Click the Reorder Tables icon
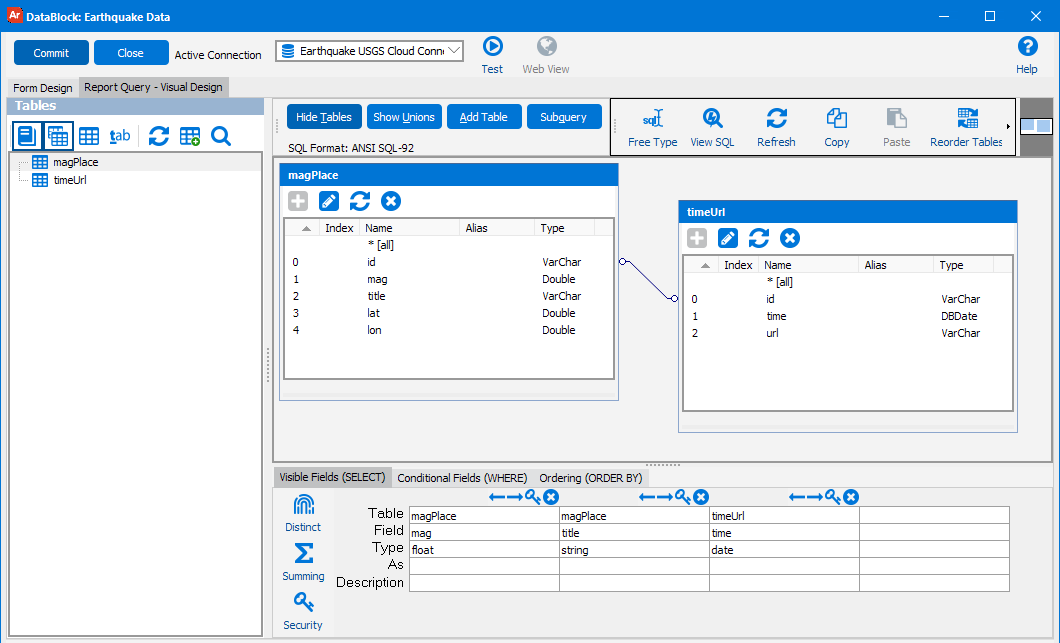This screenshot has height=643, width=1060. (967, 118)
